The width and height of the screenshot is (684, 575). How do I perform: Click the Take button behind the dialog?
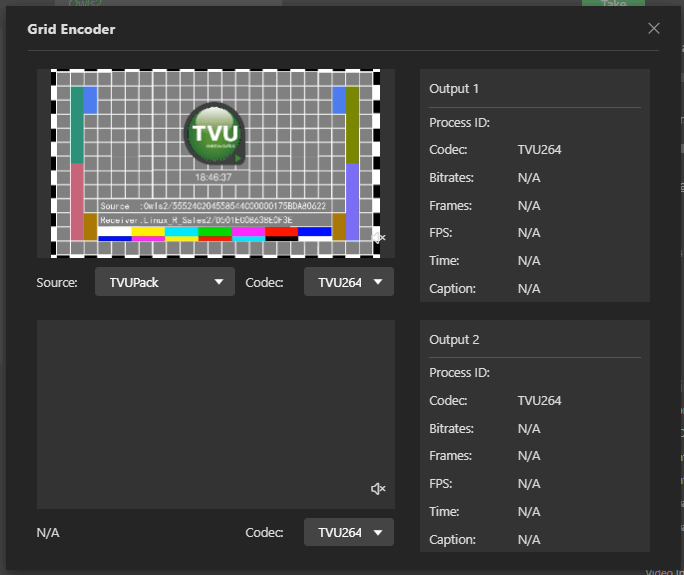pos(613,3)
